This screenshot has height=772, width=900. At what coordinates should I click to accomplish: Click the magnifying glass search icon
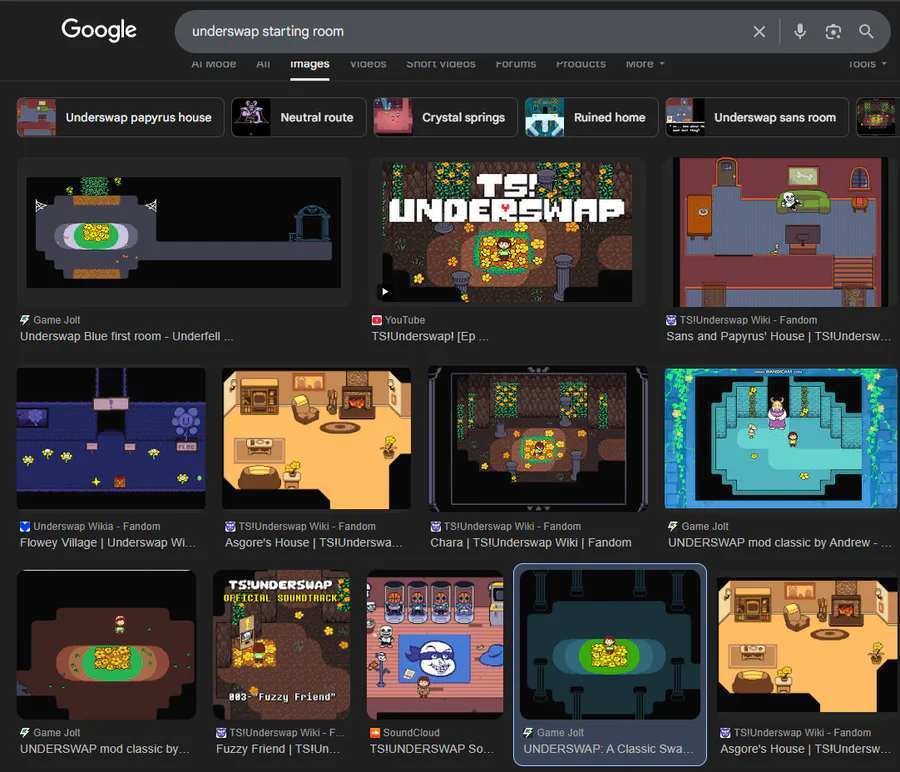(x=866, y=32)
